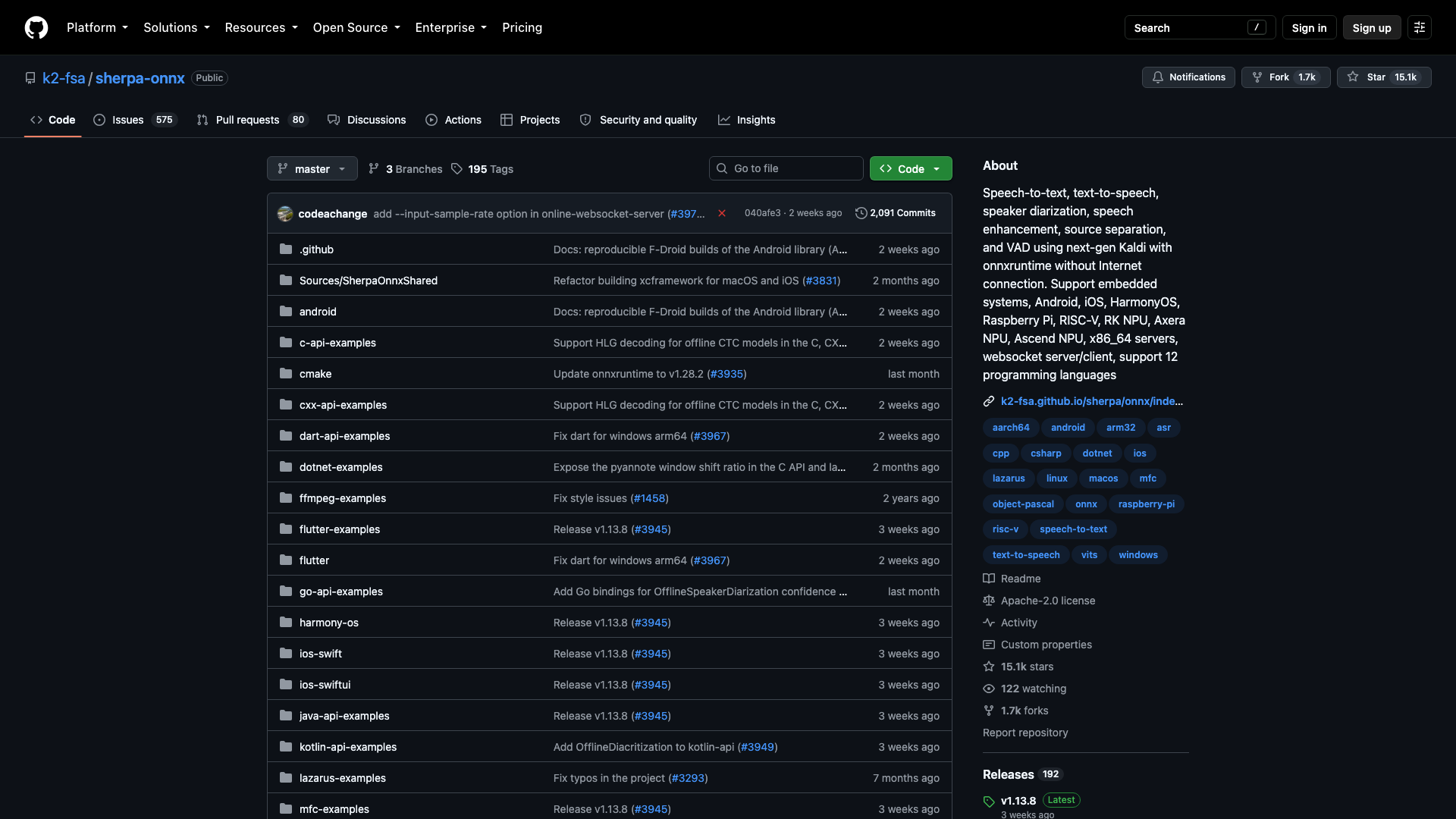Click the Sign up button
This screenshot has width=1456, height=819.
(1371, 27)
